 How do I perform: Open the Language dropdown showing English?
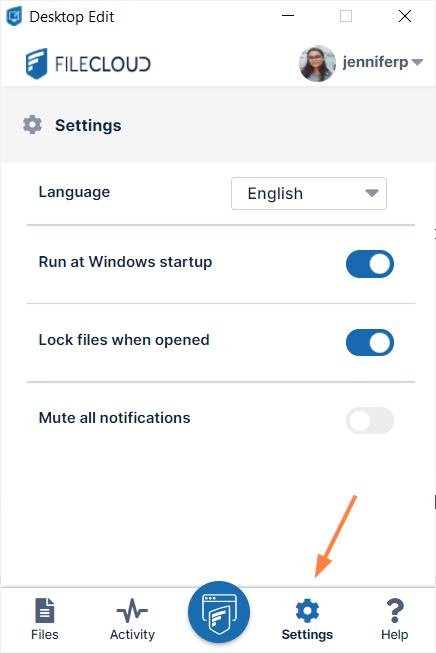point(309,193)
